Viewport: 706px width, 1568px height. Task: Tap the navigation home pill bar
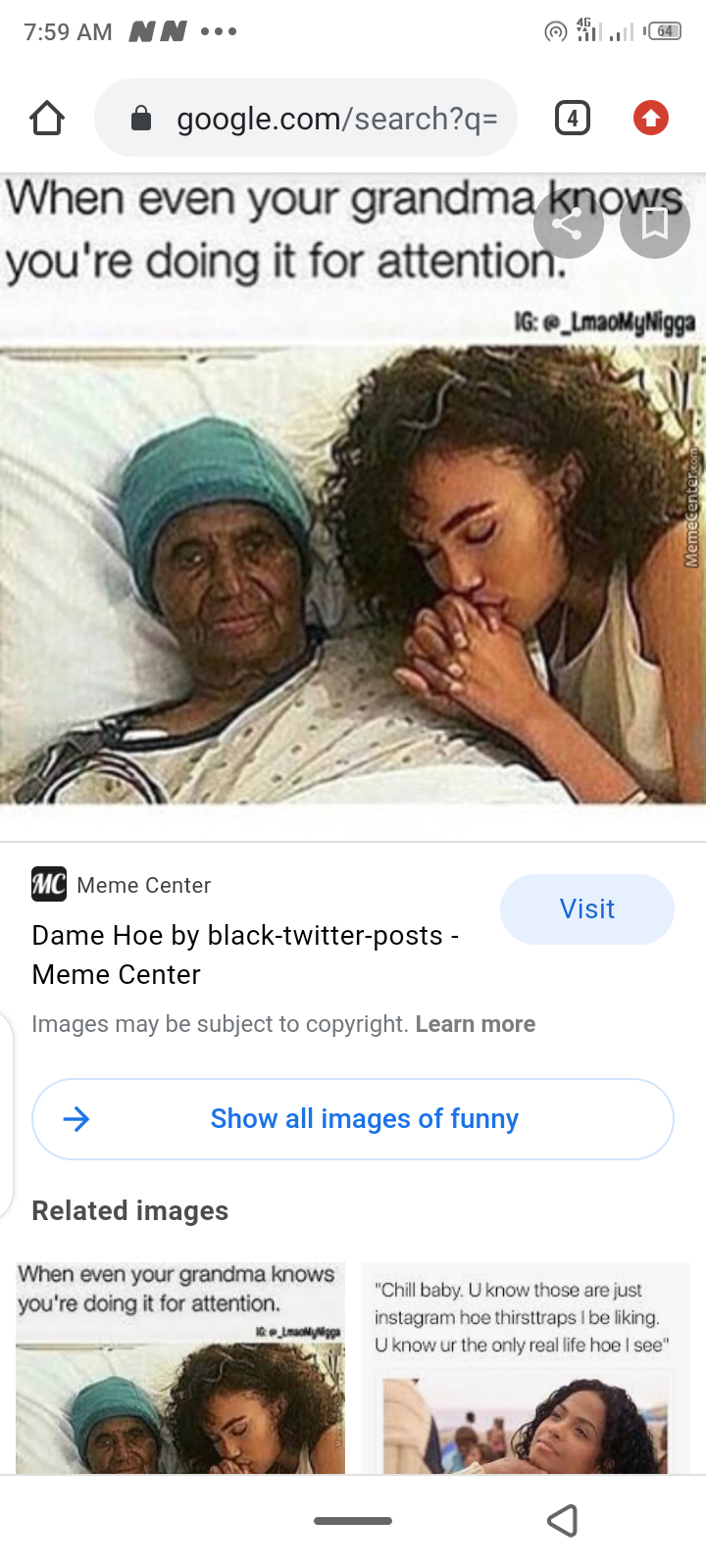tap(353, 1521)
